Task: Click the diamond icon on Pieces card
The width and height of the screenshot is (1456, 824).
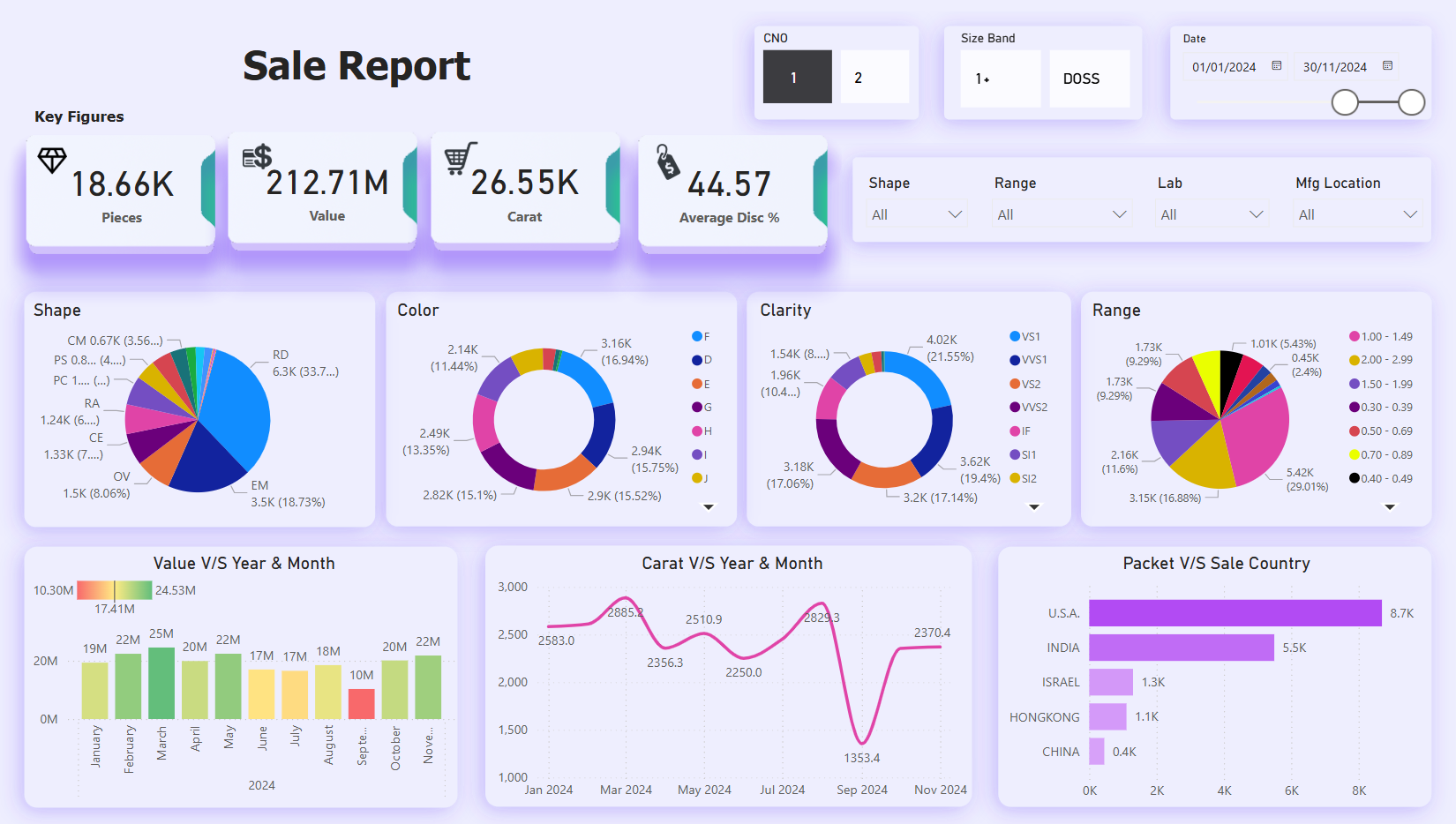Action: [52, 160]
